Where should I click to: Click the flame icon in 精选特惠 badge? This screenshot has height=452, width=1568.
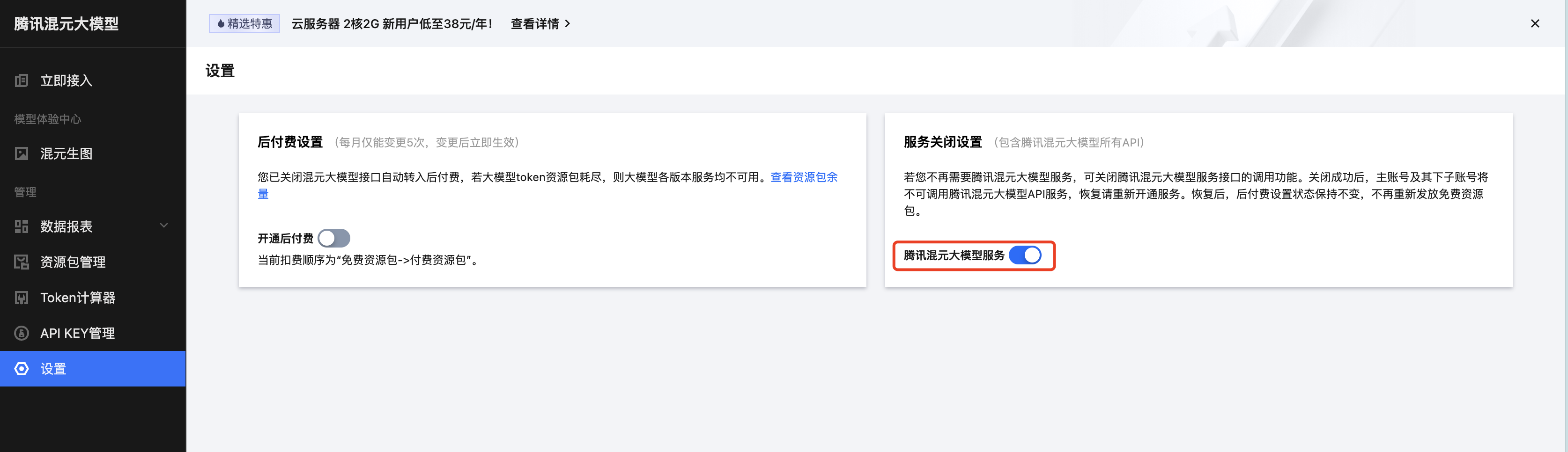220,24
